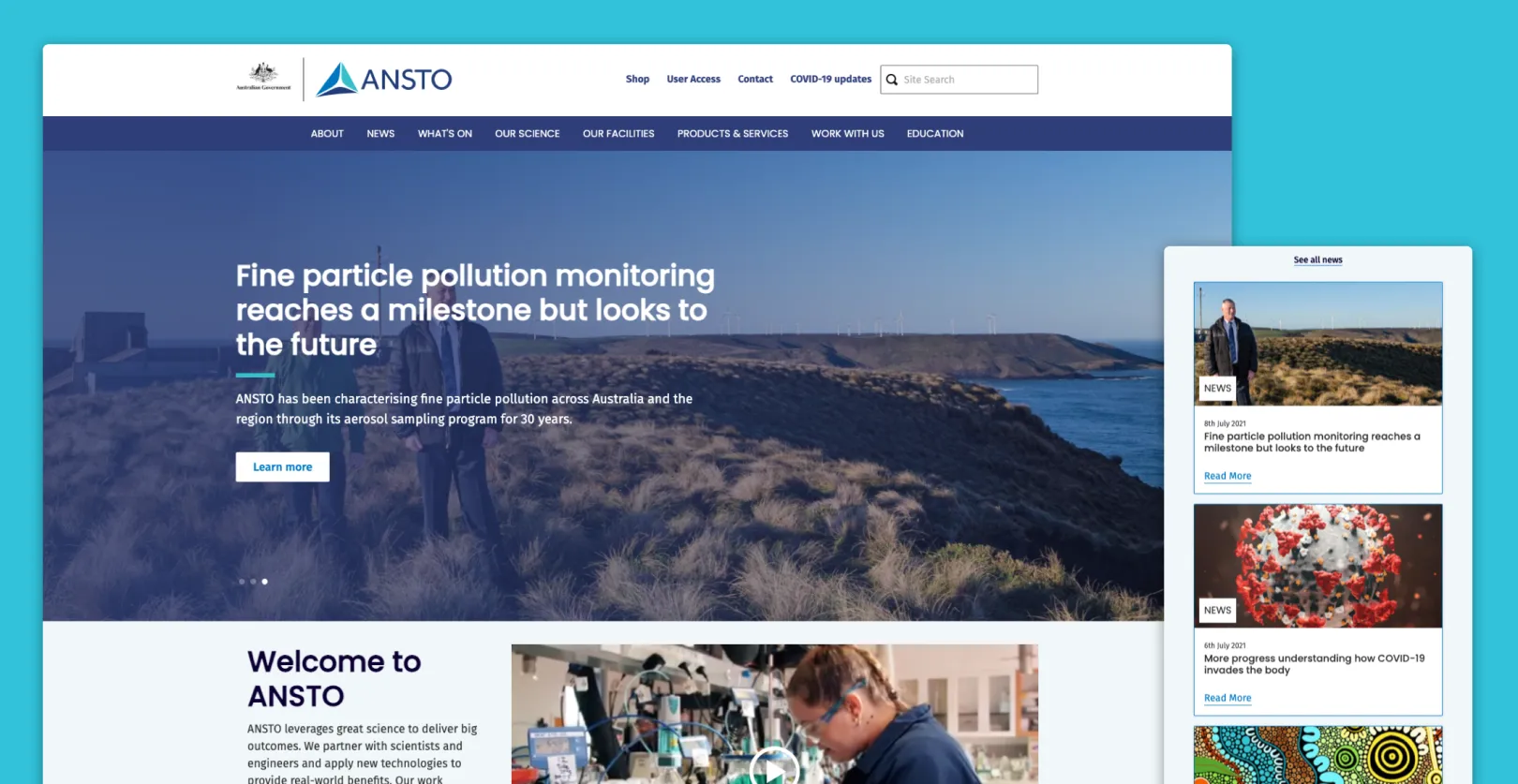Open the coronavirus news image

pos(1317,565)
